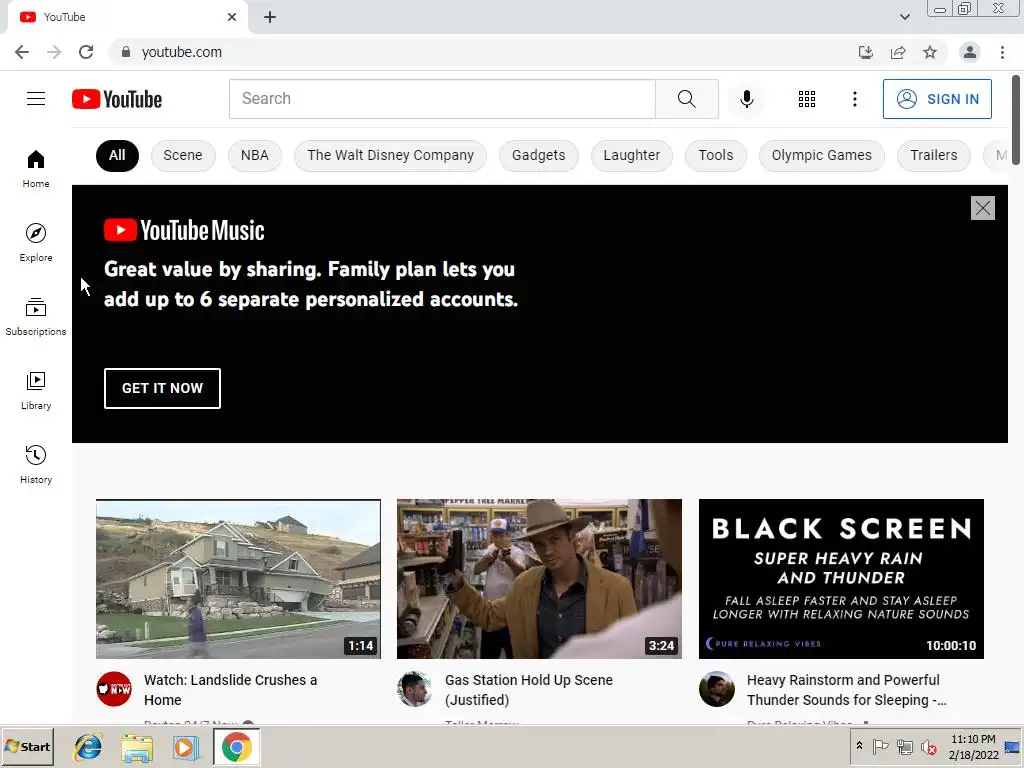Open the YouTube hamburger guide menu
This screenshot has height=768, width=1024.
(36, 99)
